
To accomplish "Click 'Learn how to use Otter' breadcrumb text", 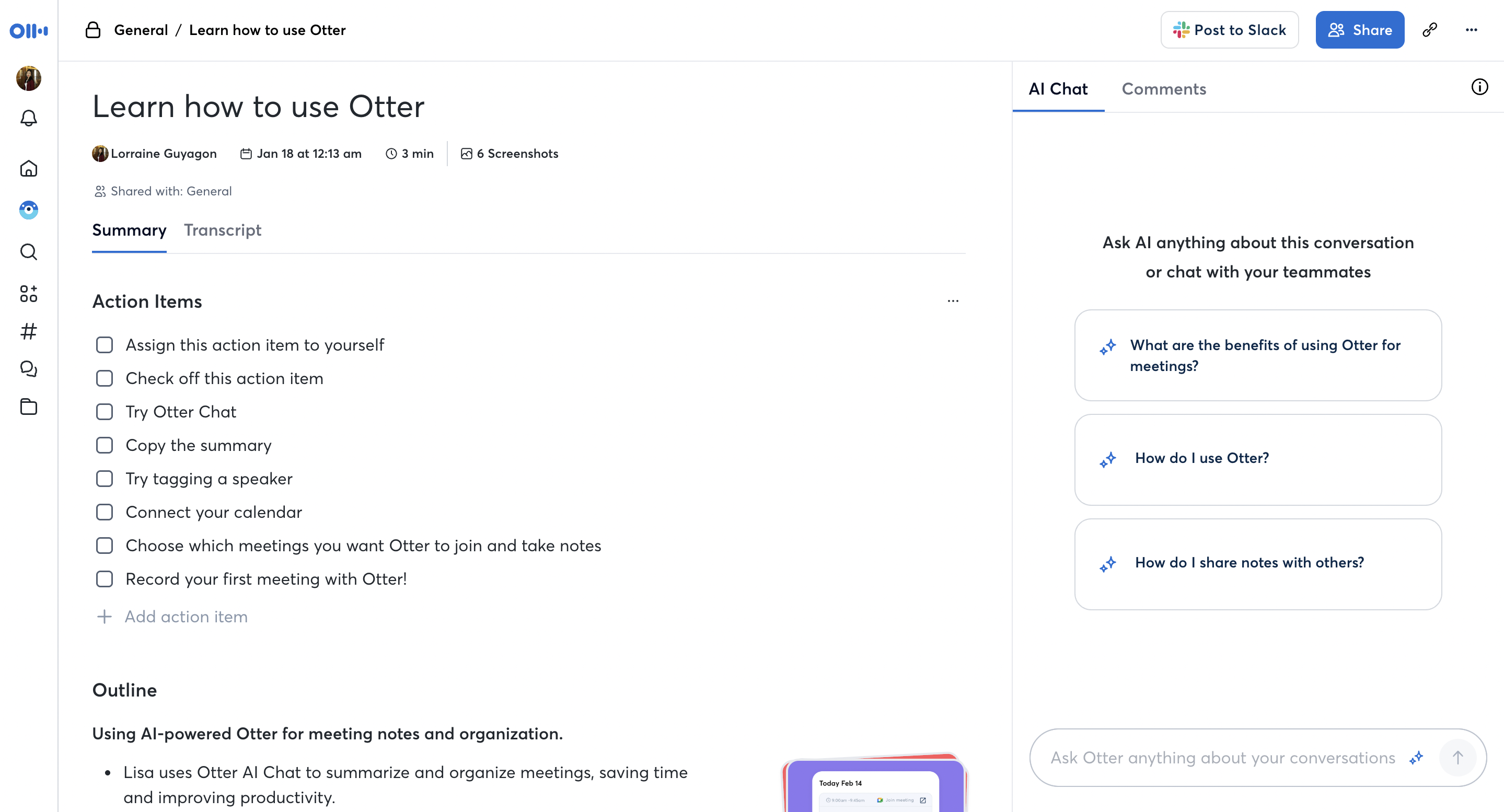I will (268, 30).
